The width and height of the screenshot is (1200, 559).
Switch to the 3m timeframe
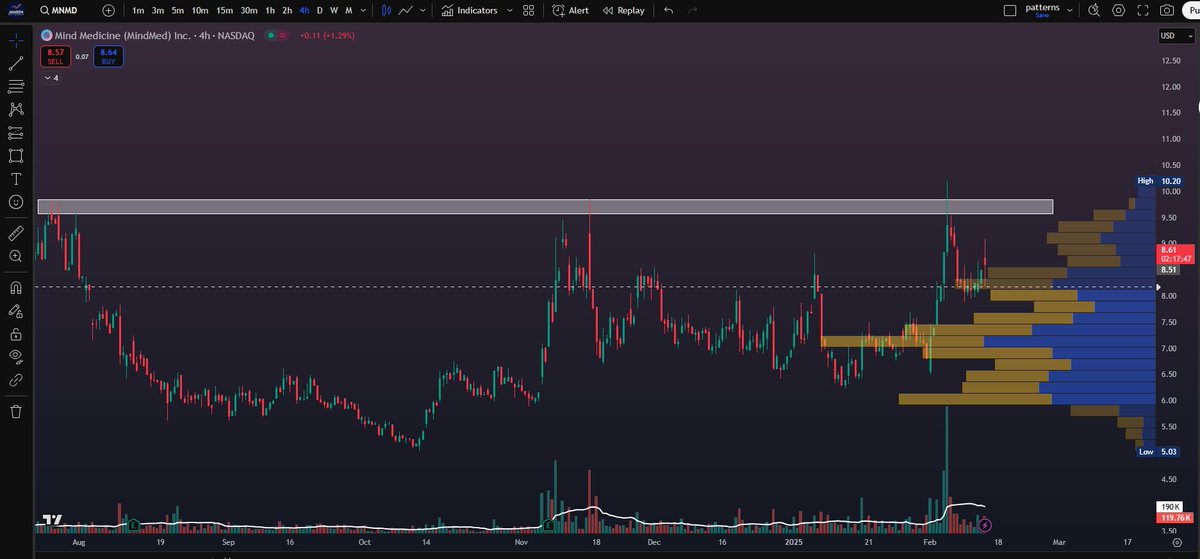158,10
